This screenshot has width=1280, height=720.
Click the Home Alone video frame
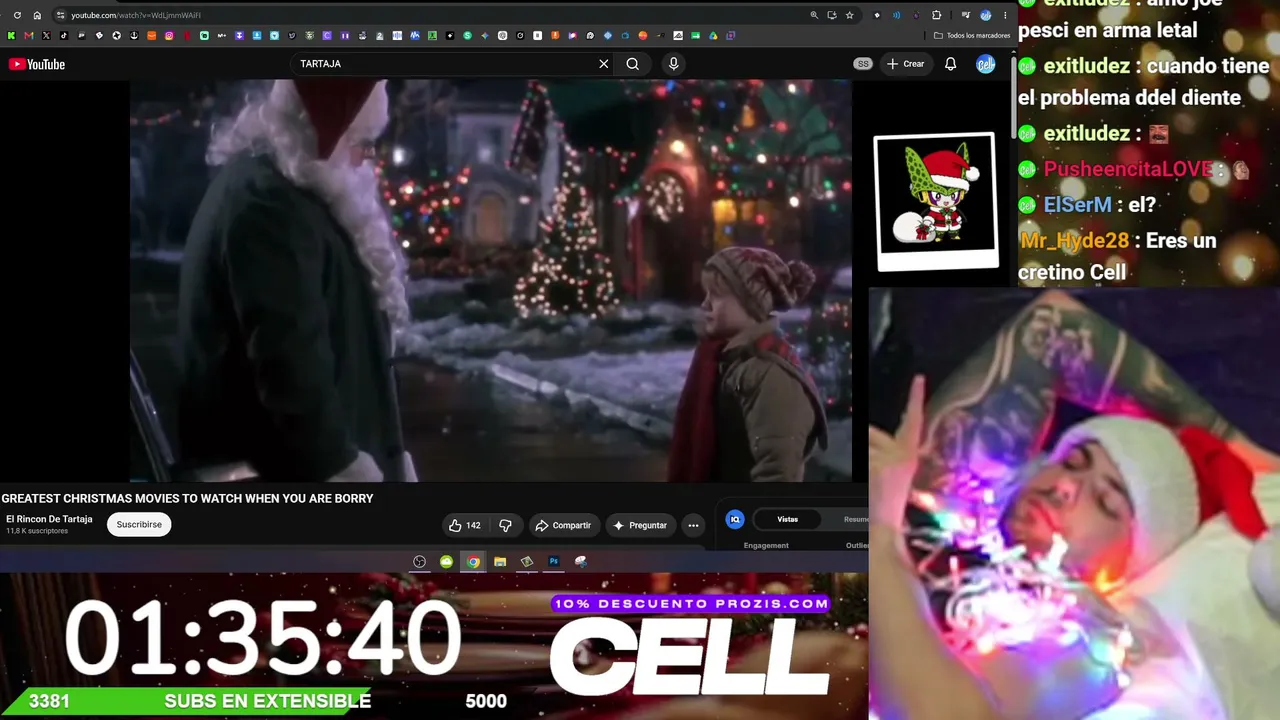point(490,281)
